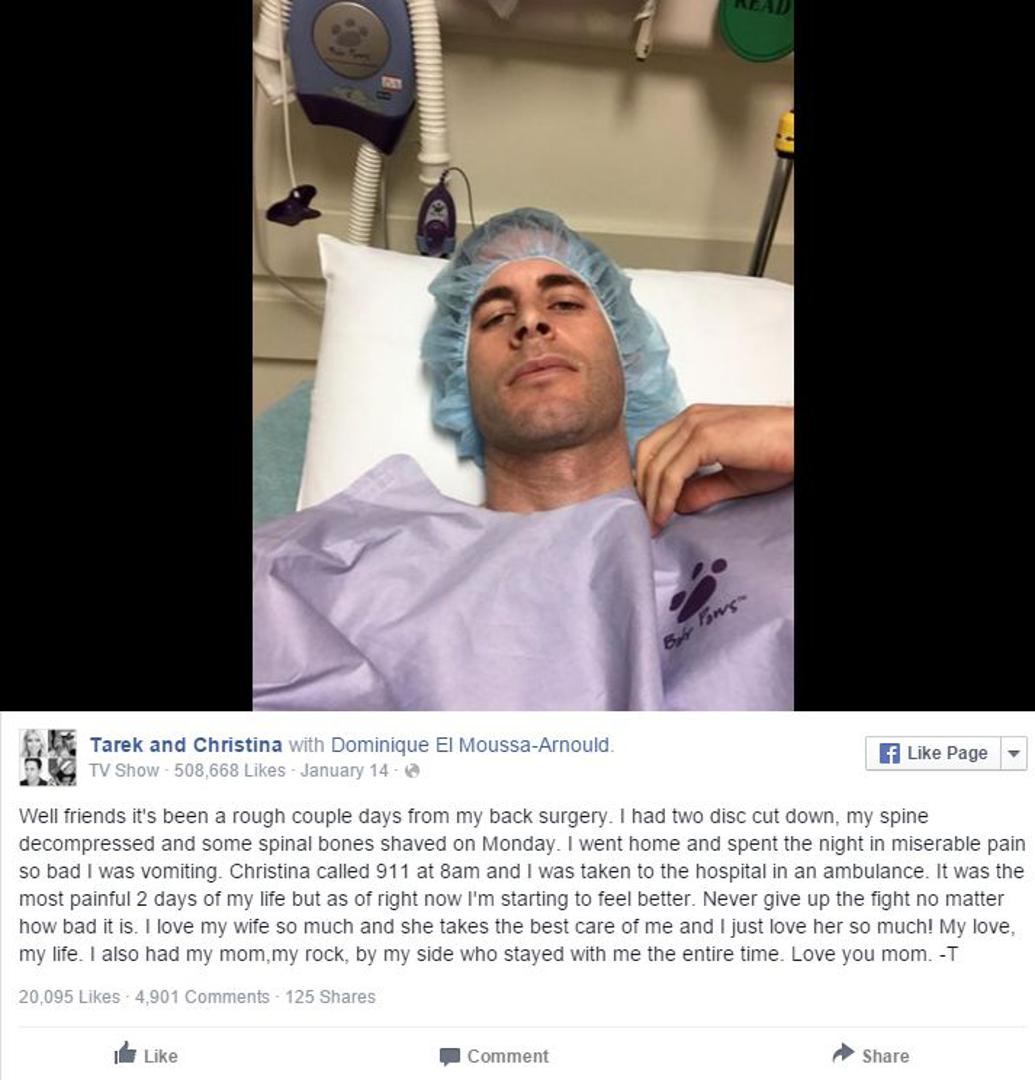View the 20,095 Likes list
This screenshot has height=1080, width=1035.
pos(69,997)
